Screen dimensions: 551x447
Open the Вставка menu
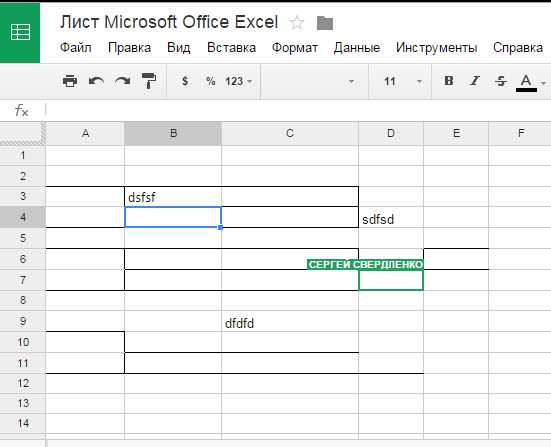click(231, 47)
